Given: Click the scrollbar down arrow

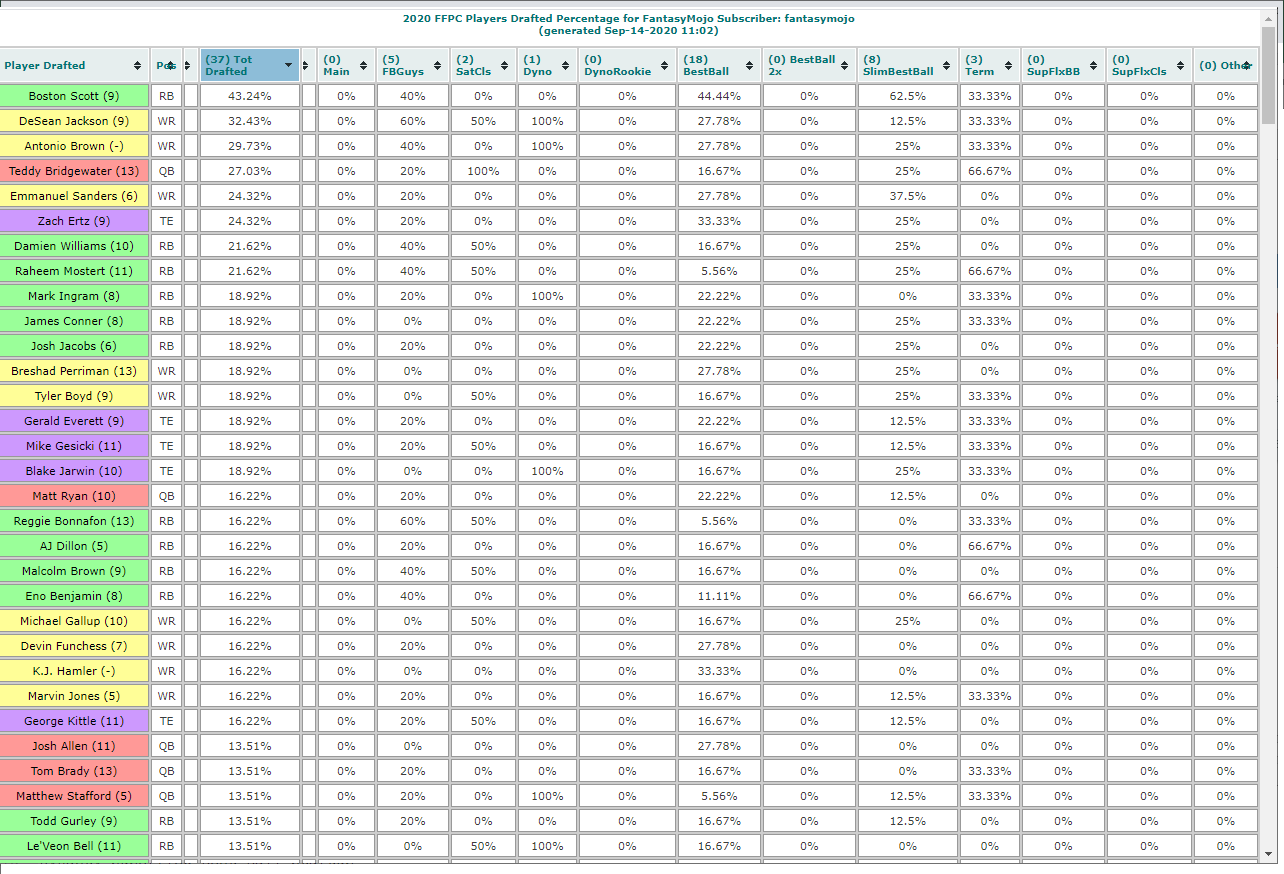Looking at the screenshot, I should pos(1269,854).
